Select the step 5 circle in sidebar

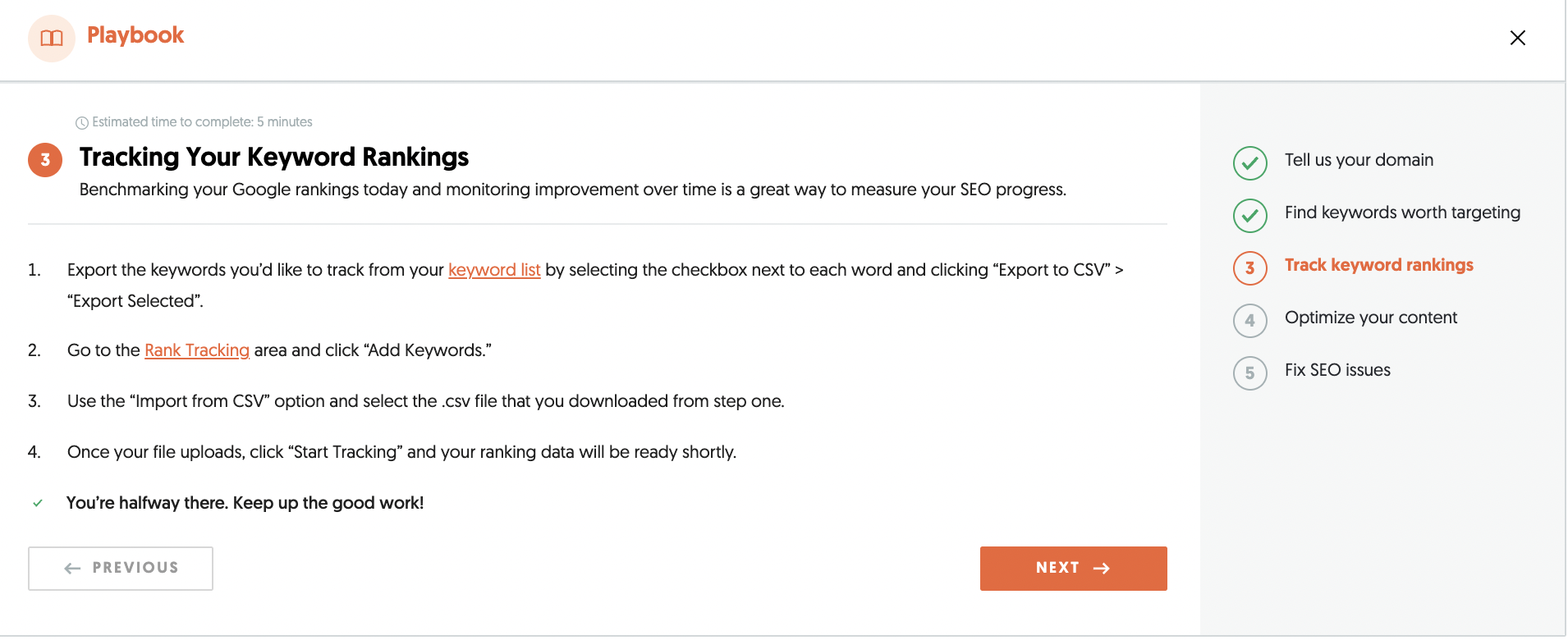click(1249, 373)
